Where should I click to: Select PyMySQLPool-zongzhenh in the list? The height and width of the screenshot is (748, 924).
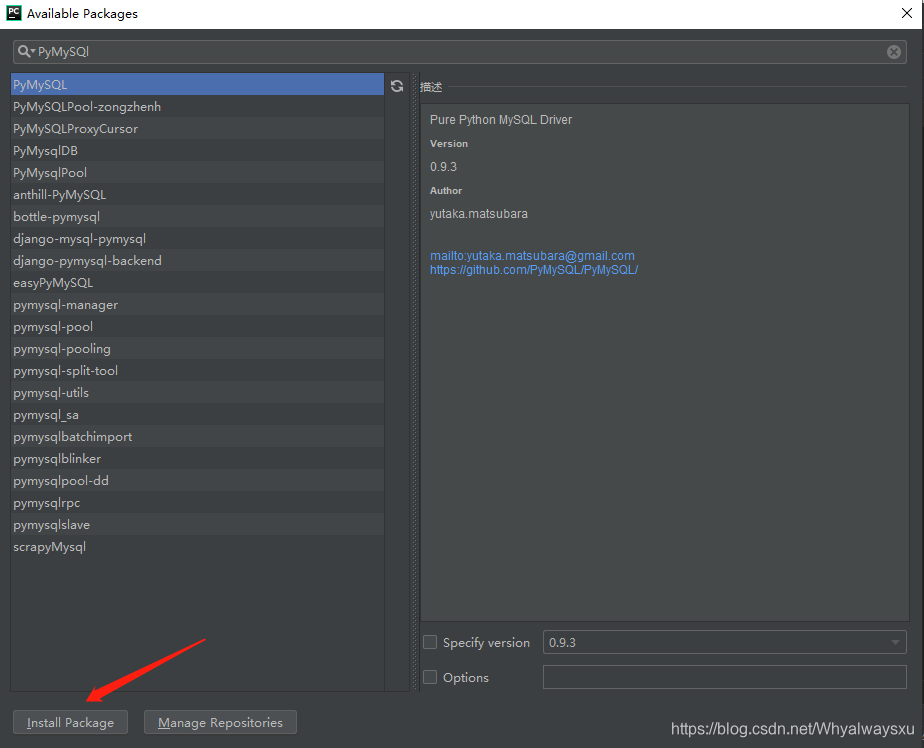[197, 107]
